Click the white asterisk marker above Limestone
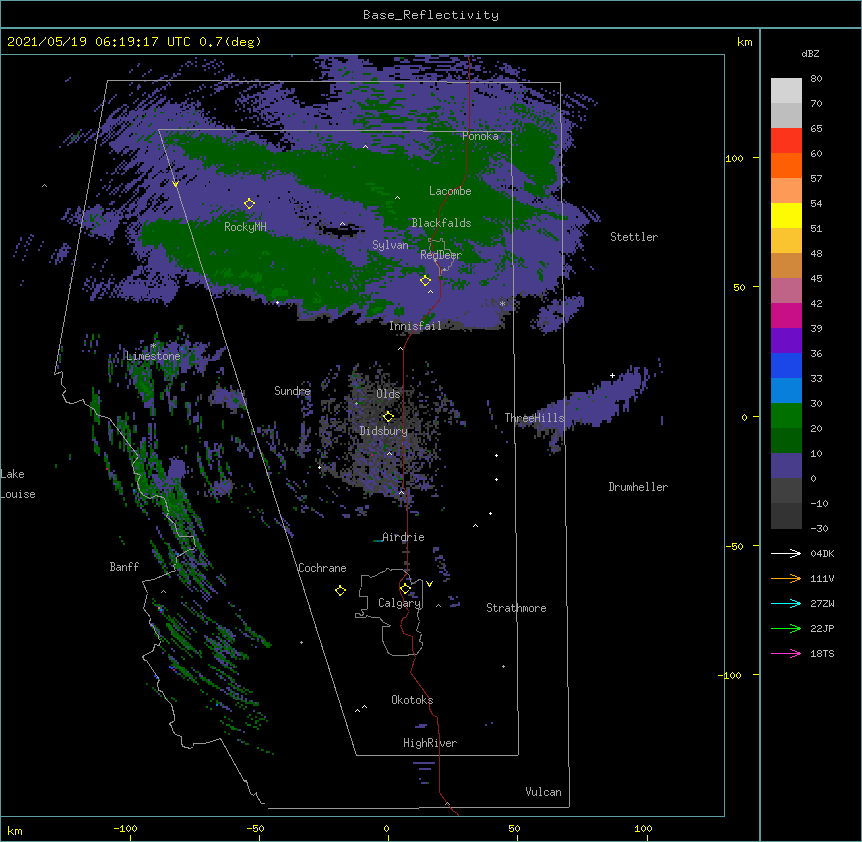 [x=153, y=346]
